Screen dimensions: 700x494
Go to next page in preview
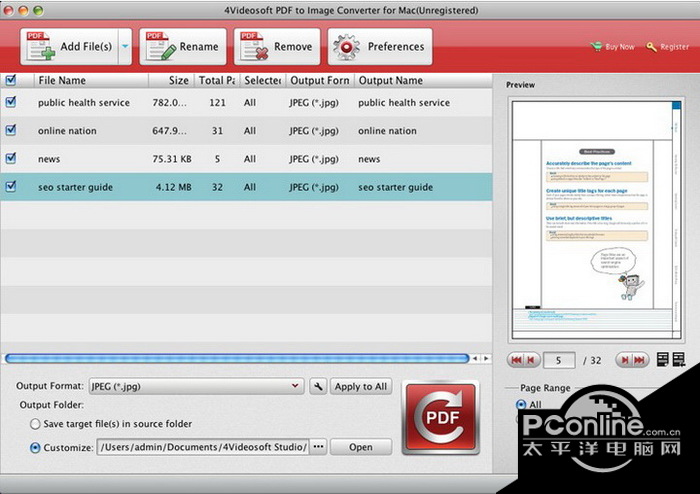(624, 360)
